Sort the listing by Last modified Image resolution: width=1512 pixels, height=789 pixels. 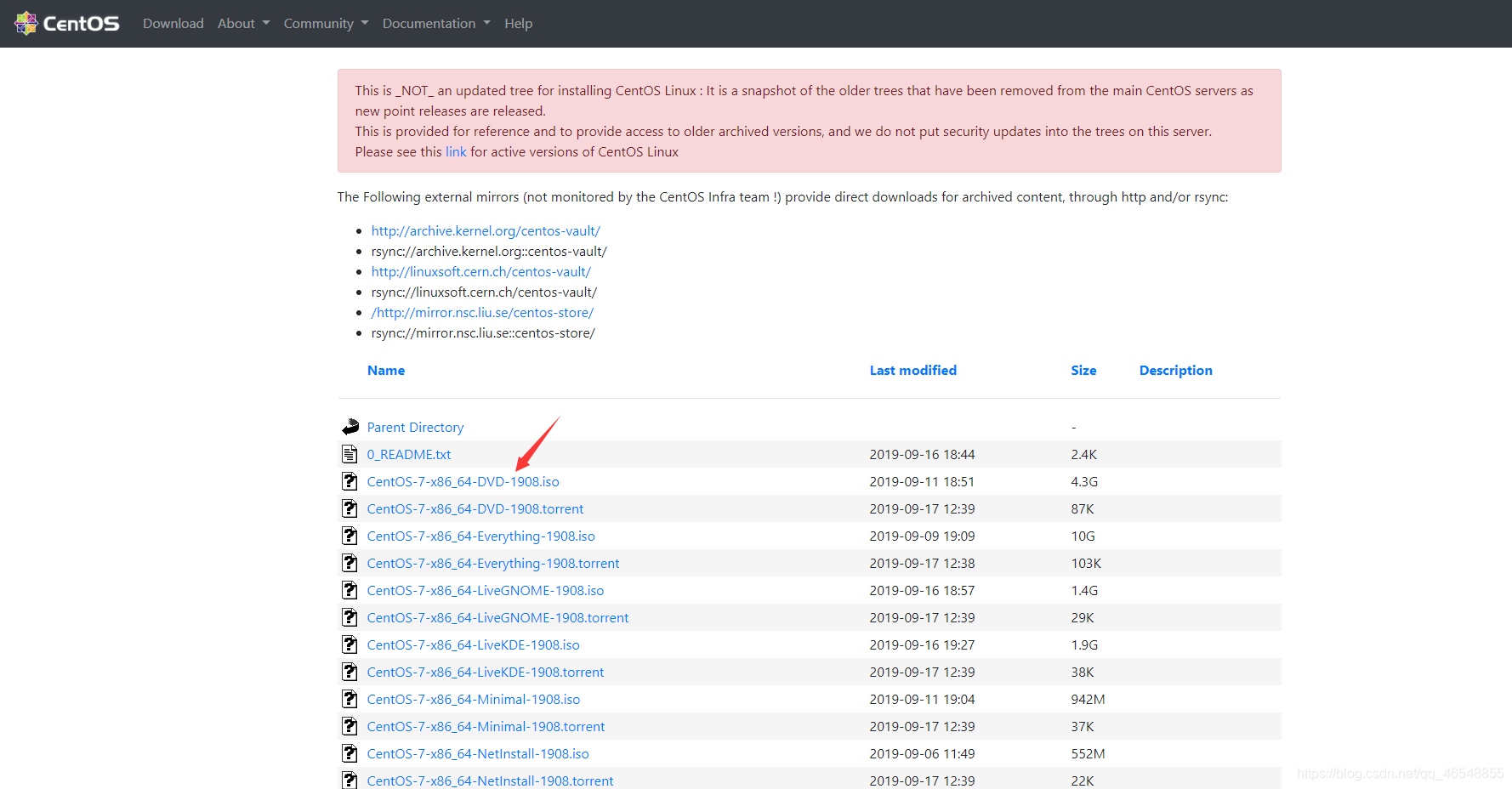tap(913, 371)
